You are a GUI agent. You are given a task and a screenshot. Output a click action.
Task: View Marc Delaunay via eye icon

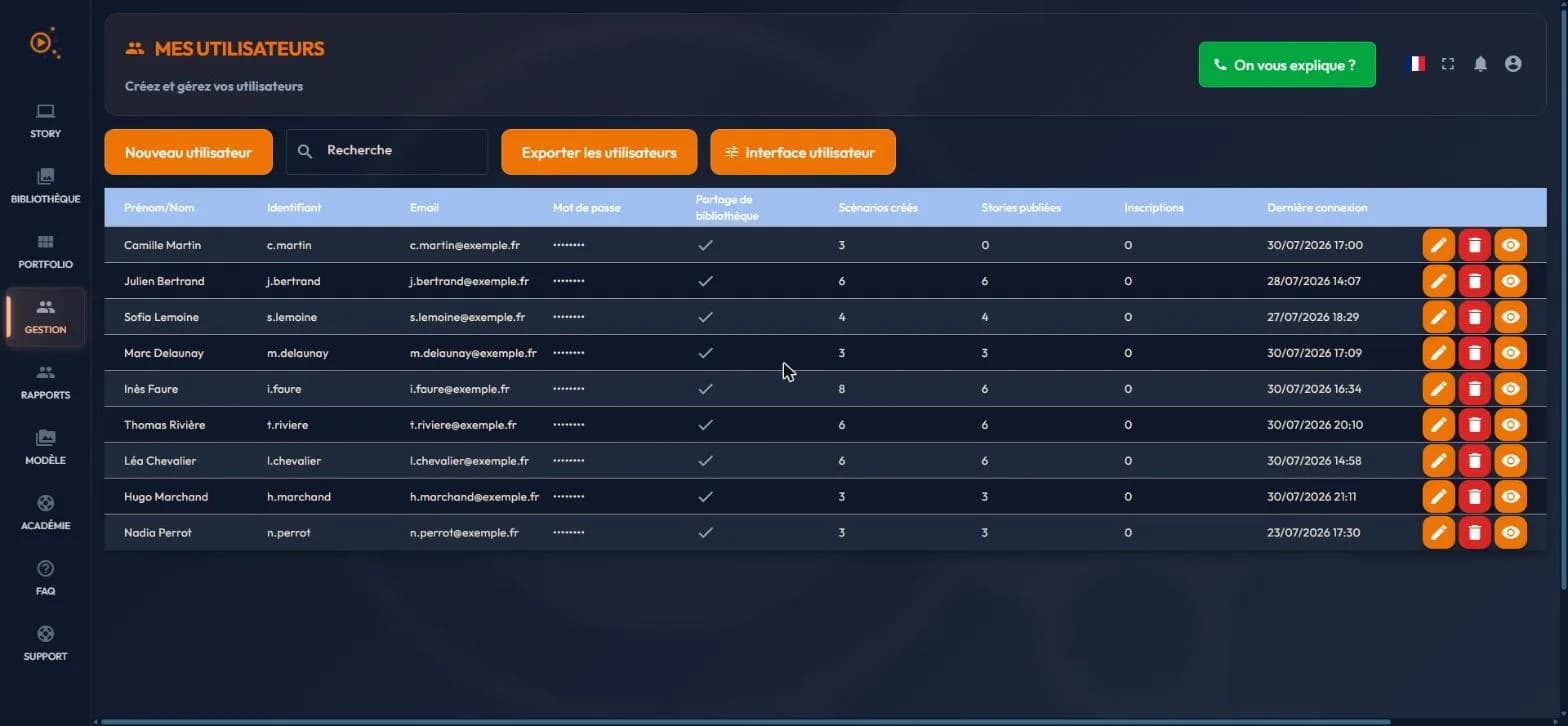(1510, 353)
